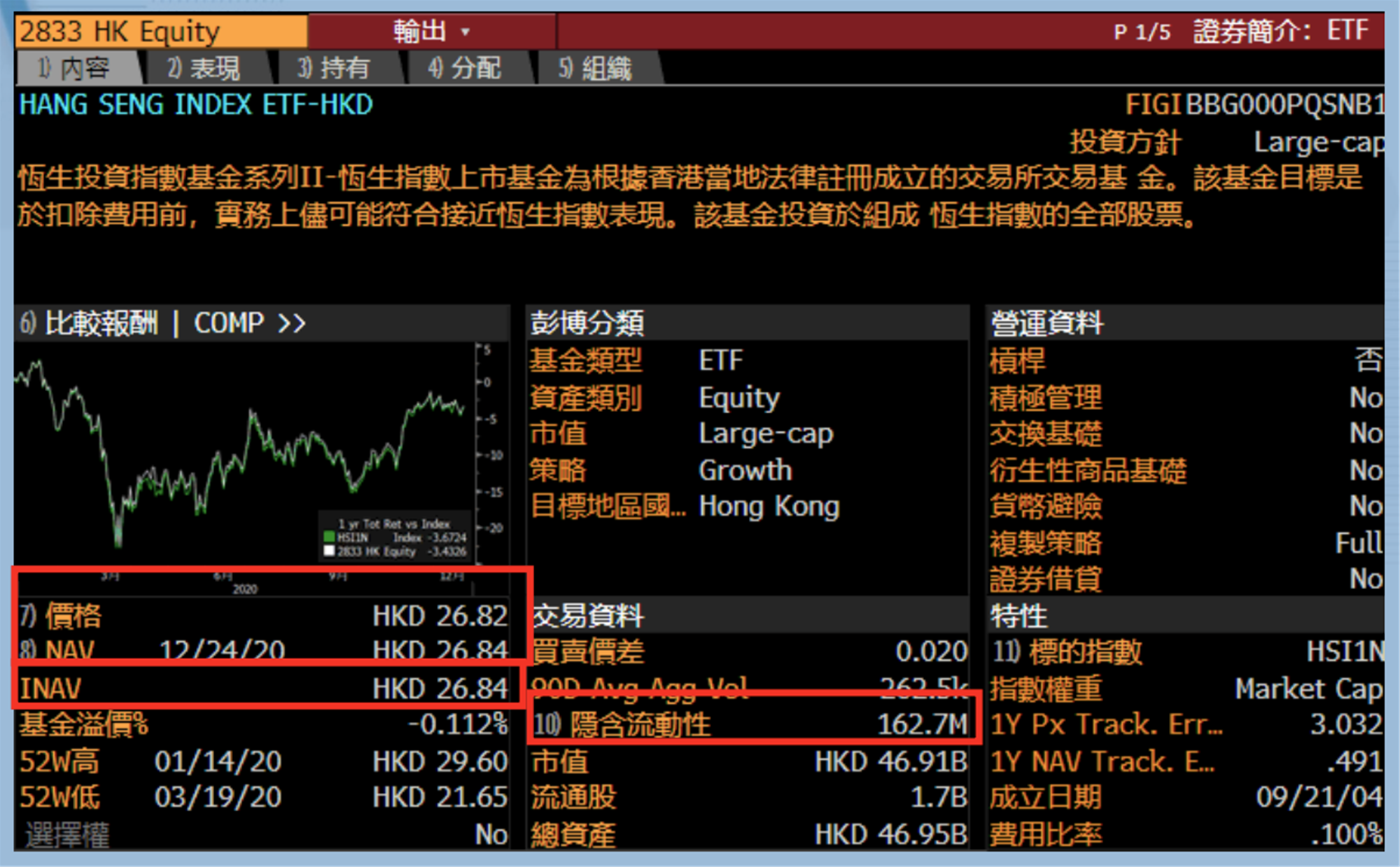The width and height of the screenshot is (1400, 867).
Task: Click the FIGI identifier code
Action: [x=1284, y=105]
